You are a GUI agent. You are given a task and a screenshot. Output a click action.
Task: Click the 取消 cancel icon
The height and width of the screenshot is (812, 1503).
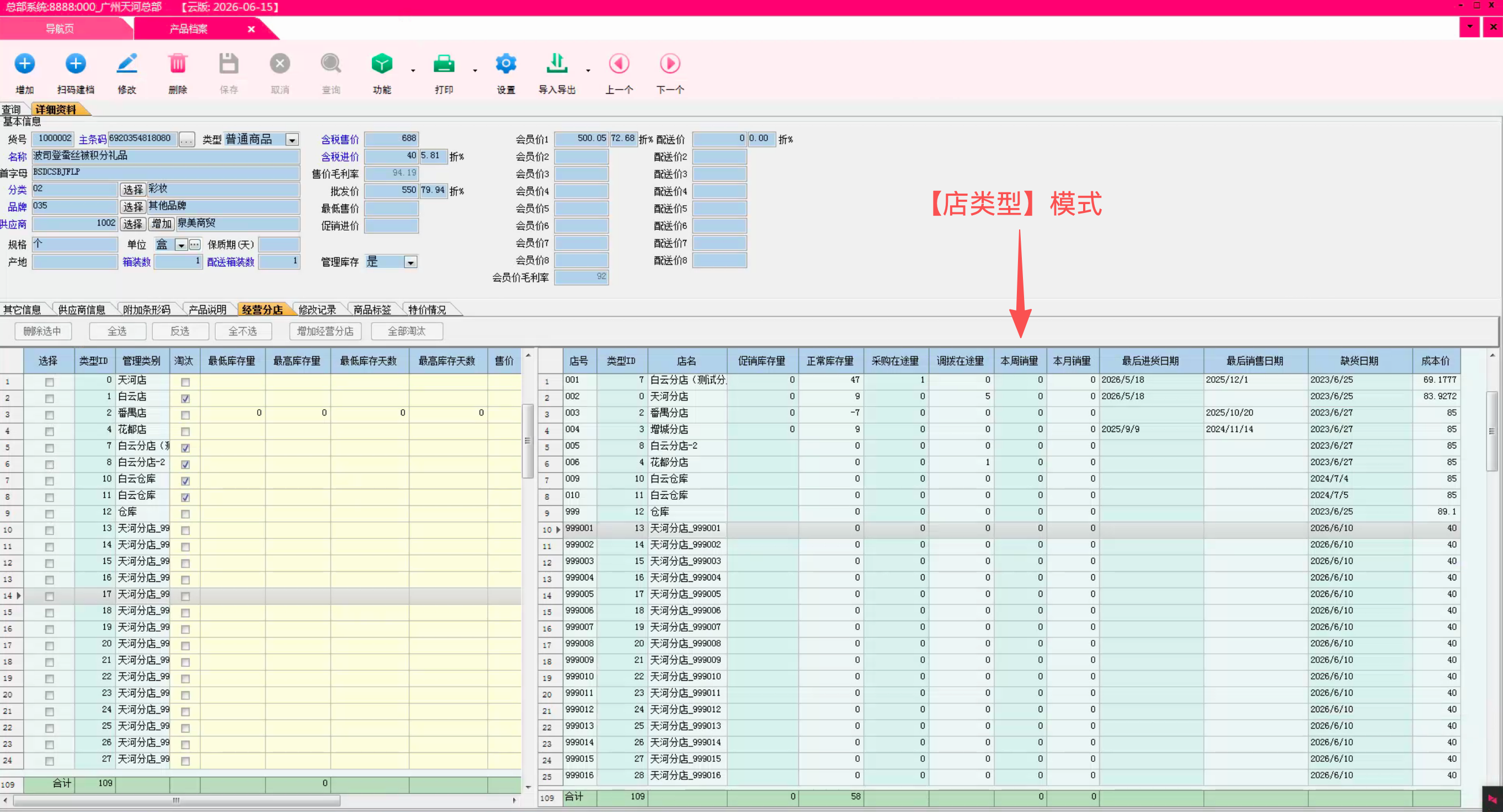click(280, 63)
